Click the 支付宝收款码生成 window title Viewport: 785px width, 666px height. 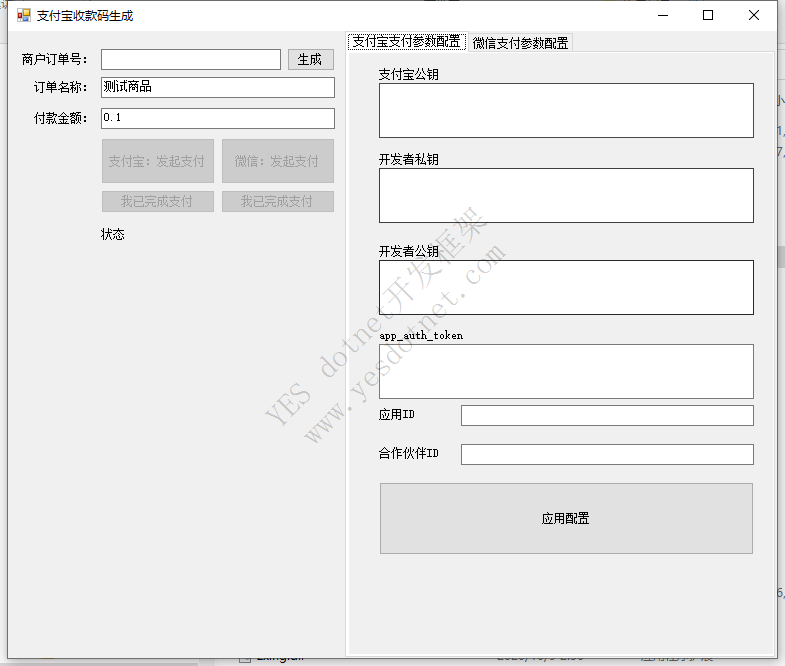[x=85, y=16]
